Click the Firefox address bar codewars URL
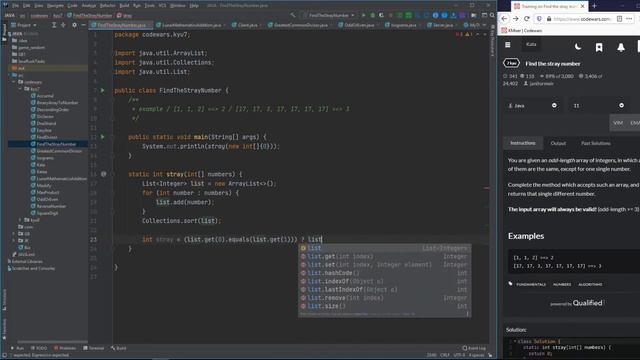This screenshot has width=640, height=360. pyautogui.click(x=582, y=19)
